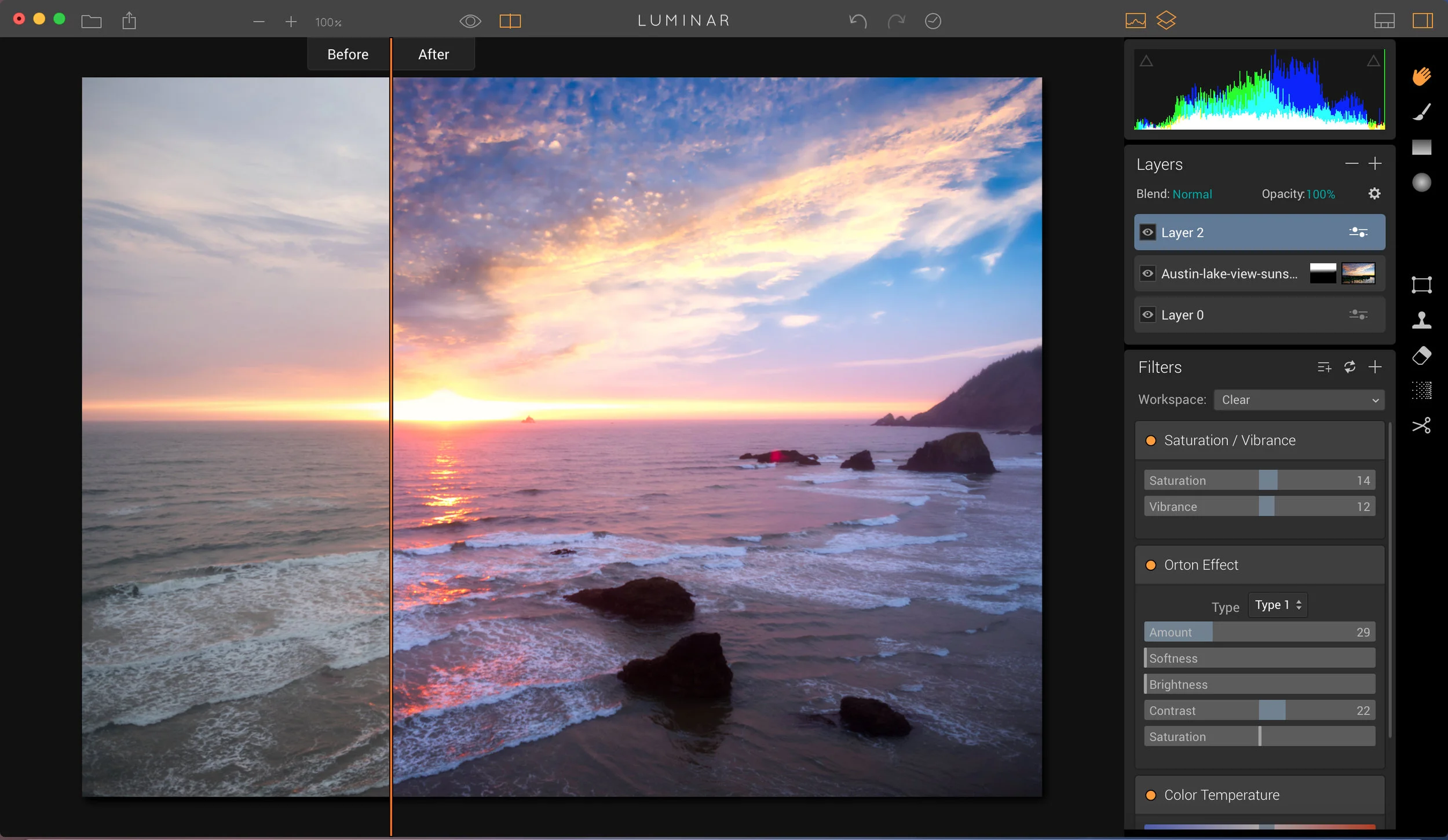Expand the Color Temperature header
Viewport: 1448px width, 840px height.
coord(1259,795)
